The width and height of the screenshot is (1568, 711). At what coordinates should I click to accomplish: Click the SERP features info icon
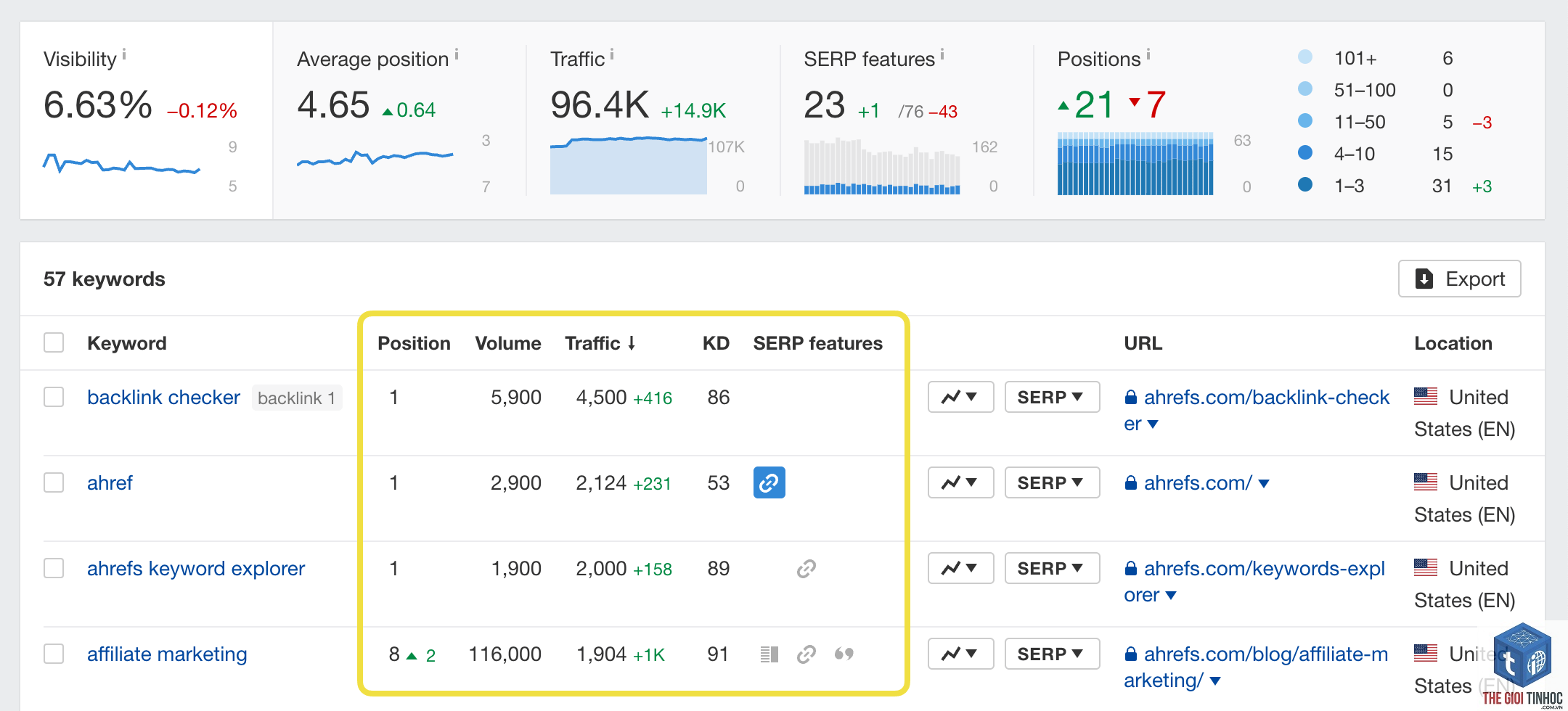pyautogui.click(x=942, y=54)
